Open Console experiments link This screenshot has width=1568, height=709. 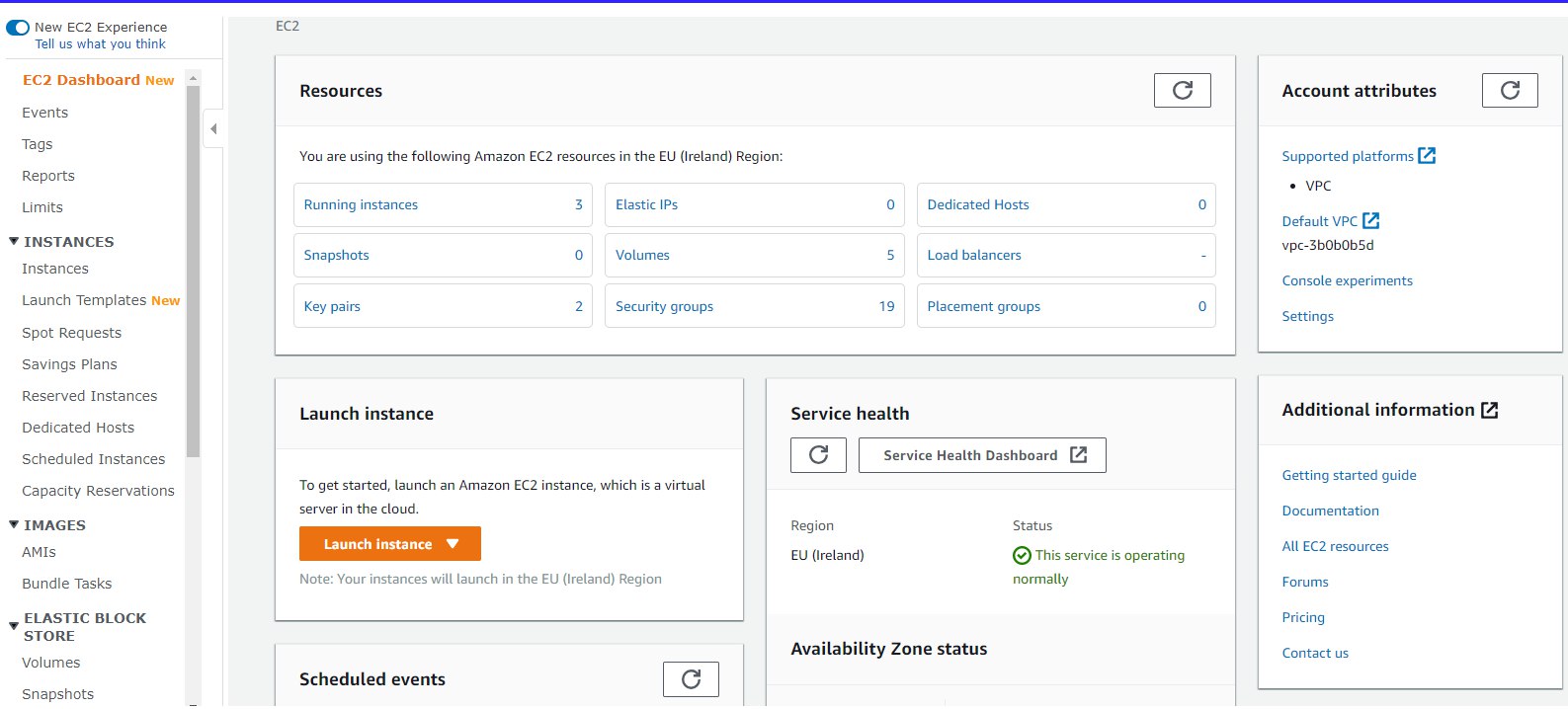(x=1348, y=281)
